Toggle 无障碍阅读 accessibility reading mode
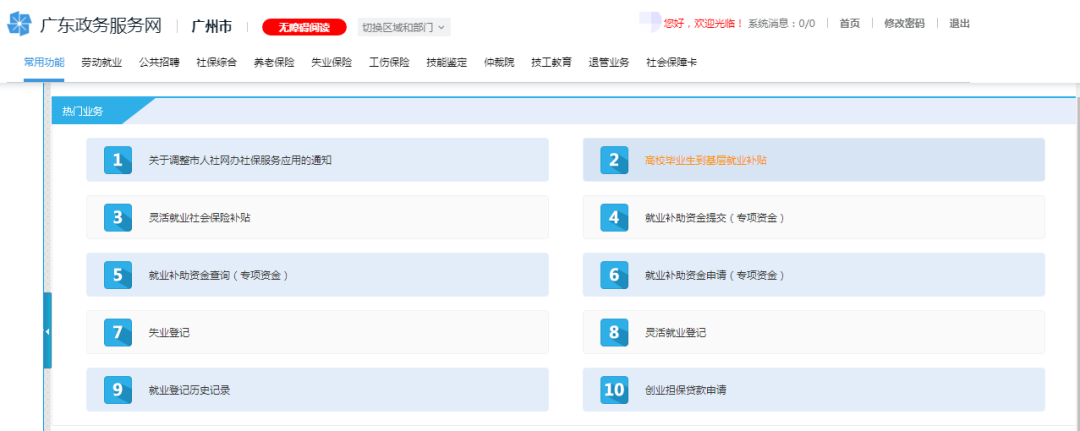 [x=304, y=28]
